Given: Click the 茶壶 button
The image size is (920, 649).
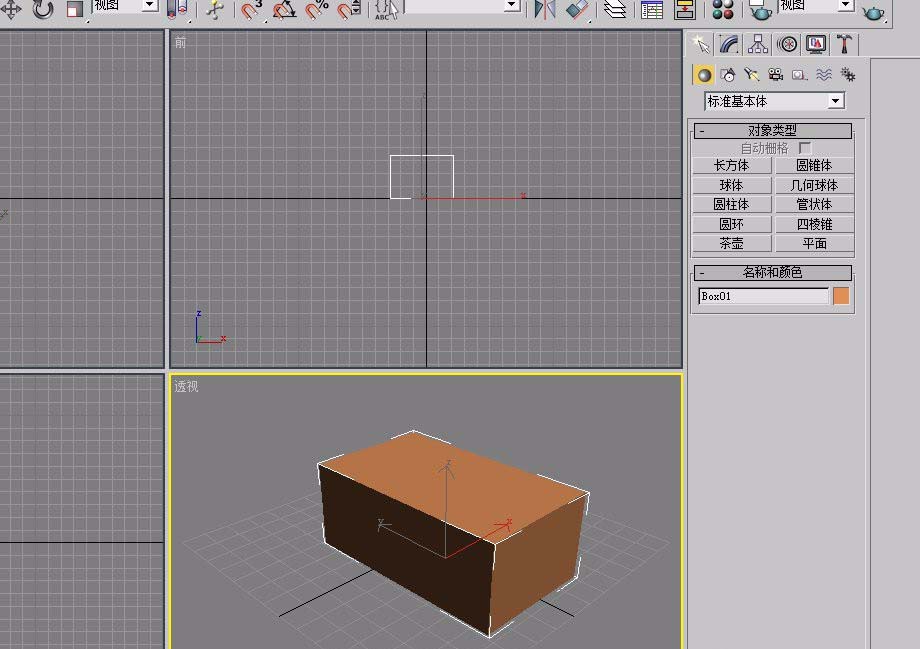Looking at the screenshot, I should pos(731,244).
